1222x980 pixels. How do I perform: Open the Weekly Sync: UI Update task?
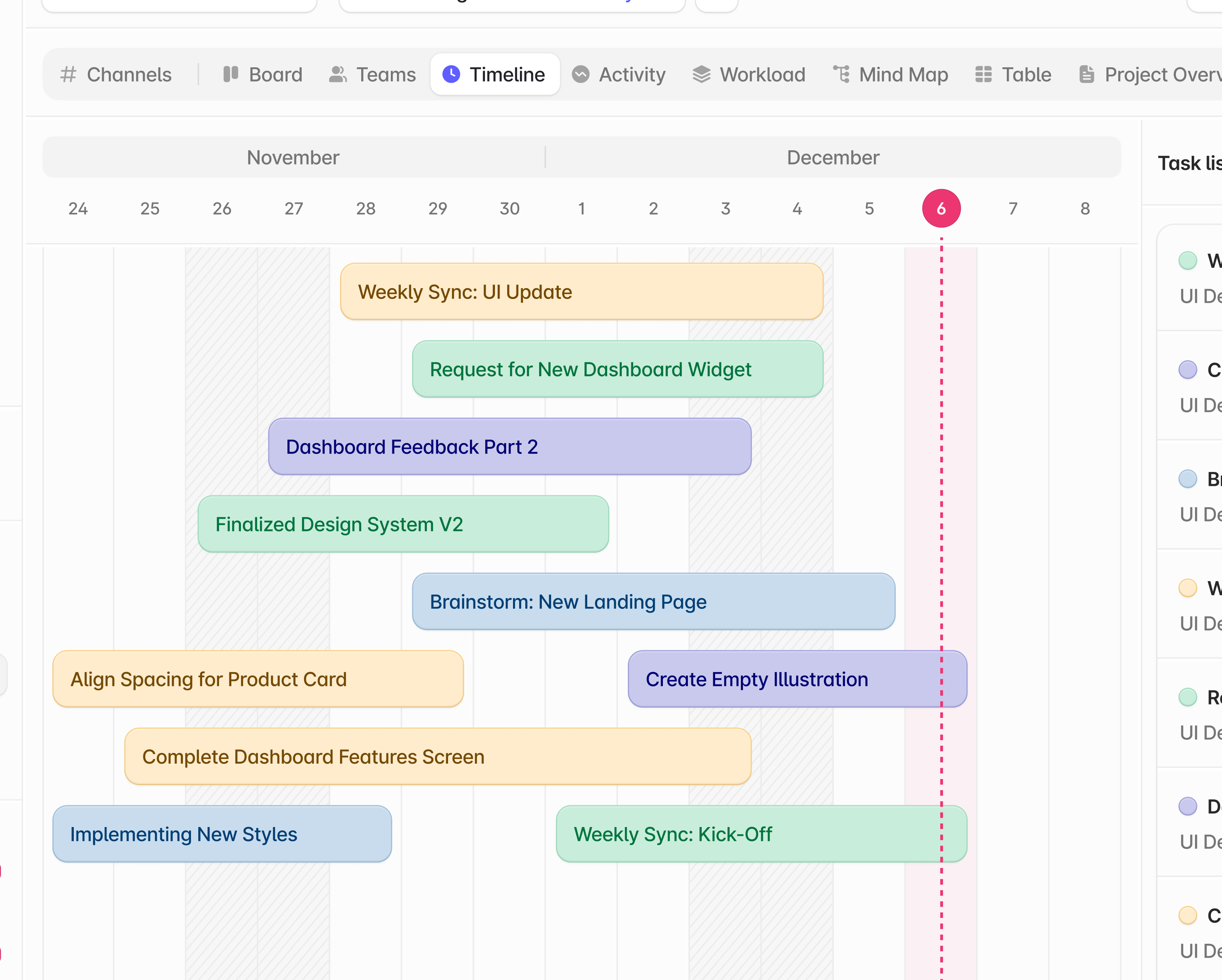(581, 292)
